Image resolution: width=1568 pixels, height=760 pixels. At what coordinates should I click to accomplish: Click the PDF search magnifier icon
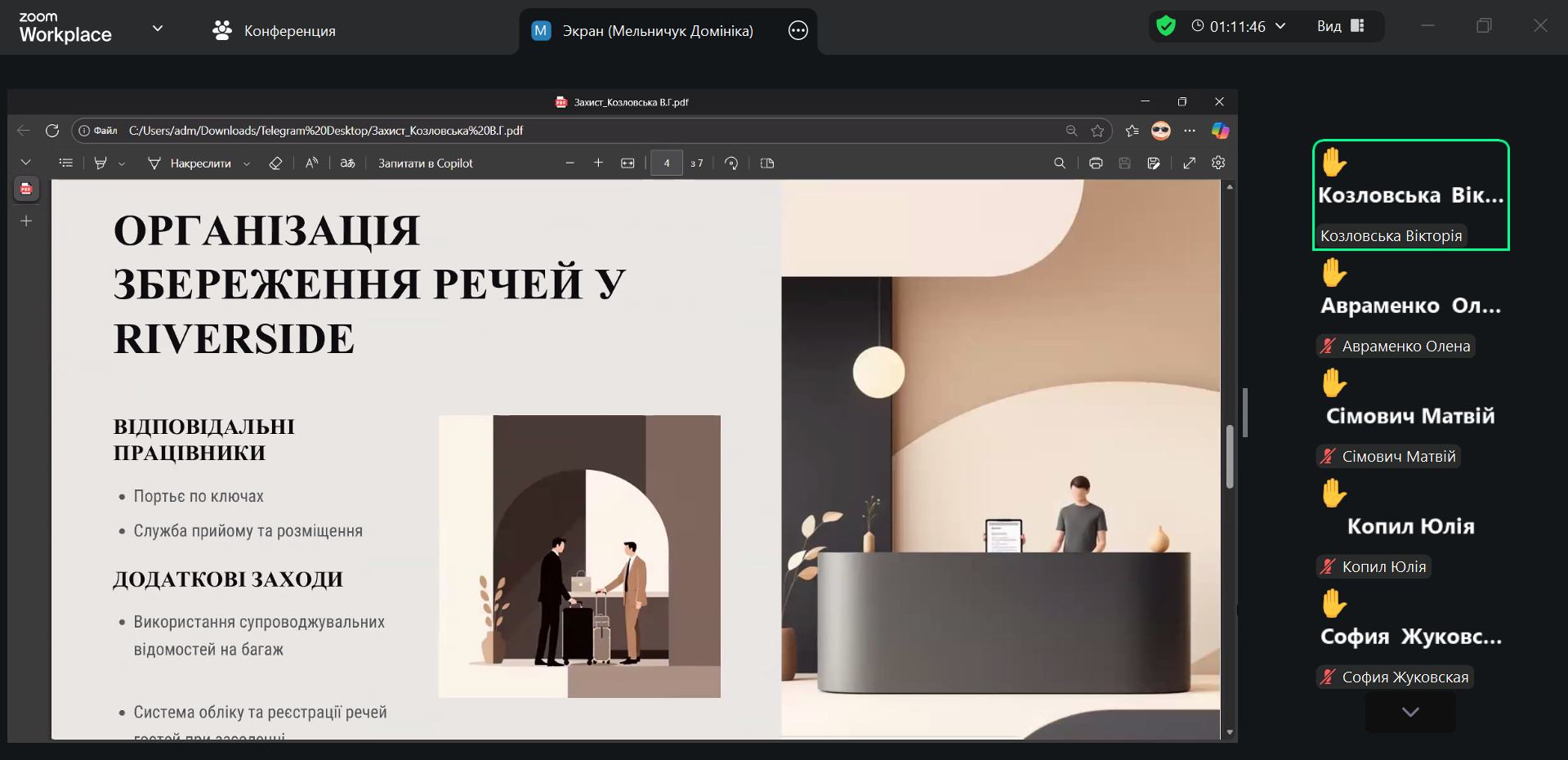1060,163
